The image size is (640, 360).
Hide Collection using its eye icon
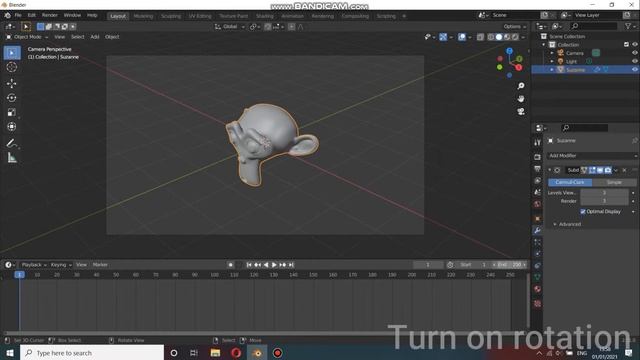click(x=635, y=44)
